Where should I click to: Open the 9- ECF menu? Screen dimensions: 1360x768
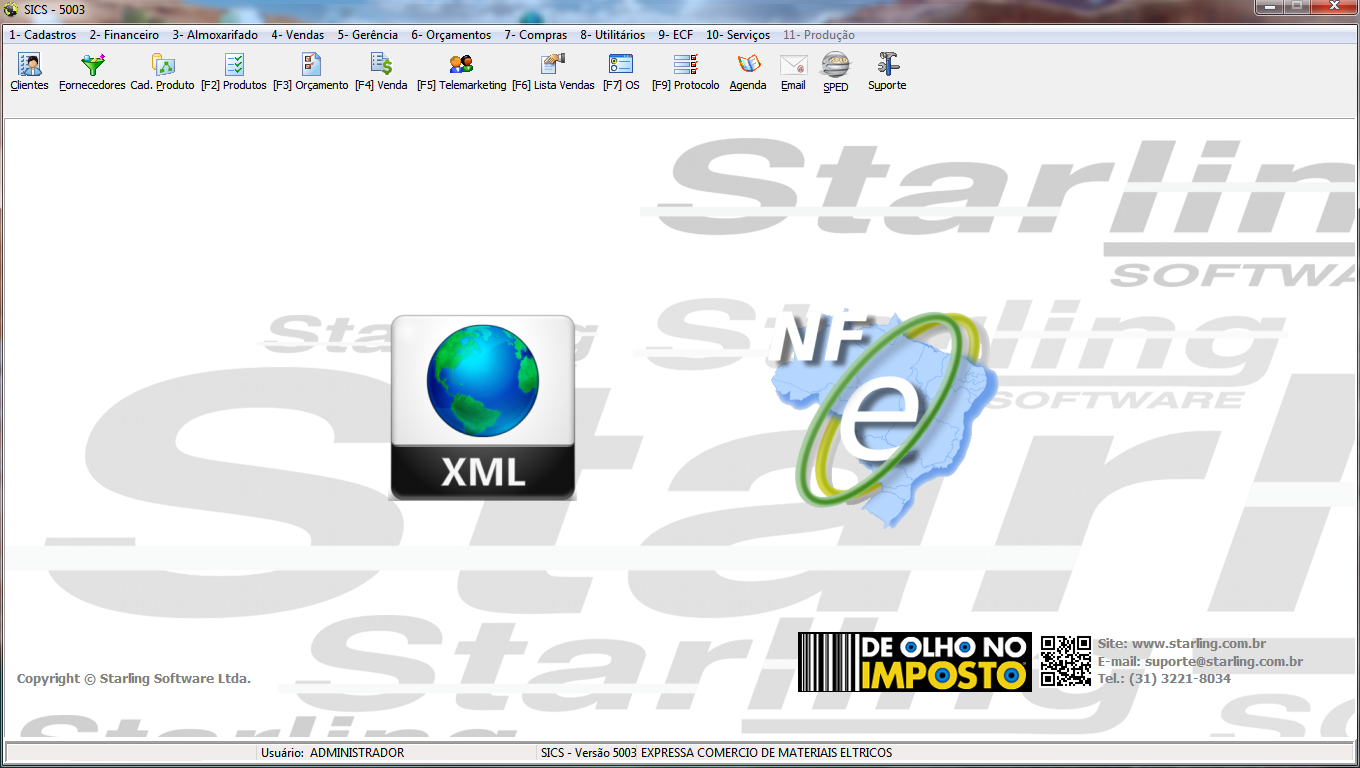pyautogui.click(x=675, y=35)
